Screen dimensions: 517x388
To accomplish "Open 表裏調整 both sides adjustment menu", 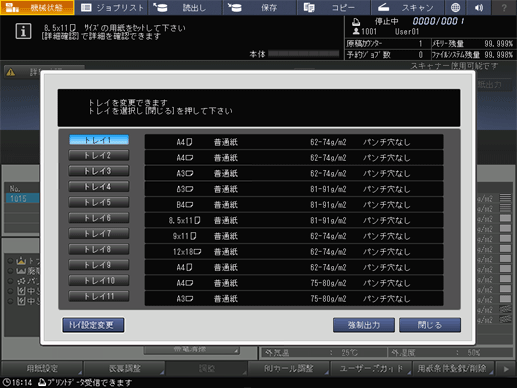I will point(124,369).
